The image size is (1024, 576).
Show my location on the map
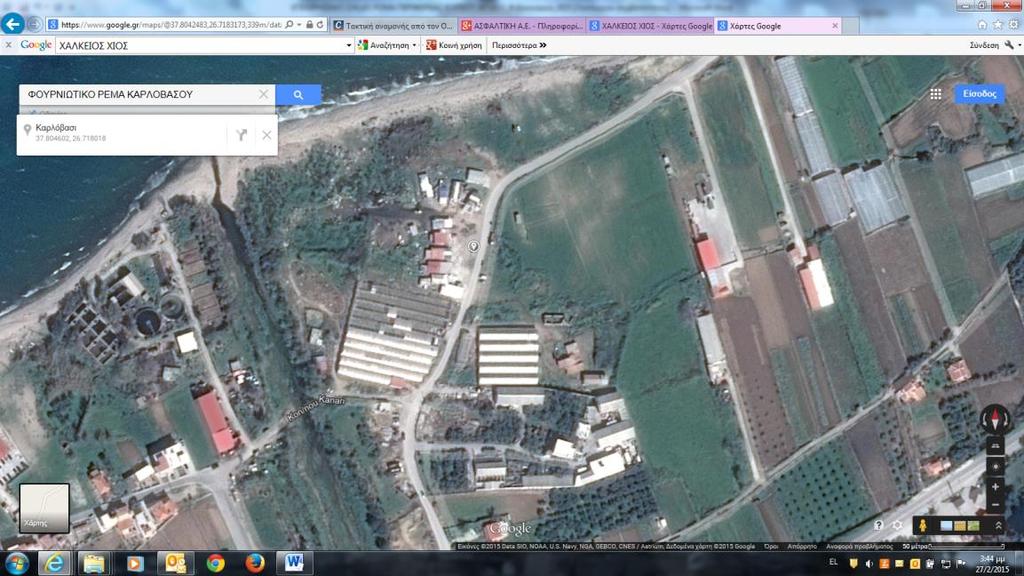pyautogui.click(x=995, y=467)
